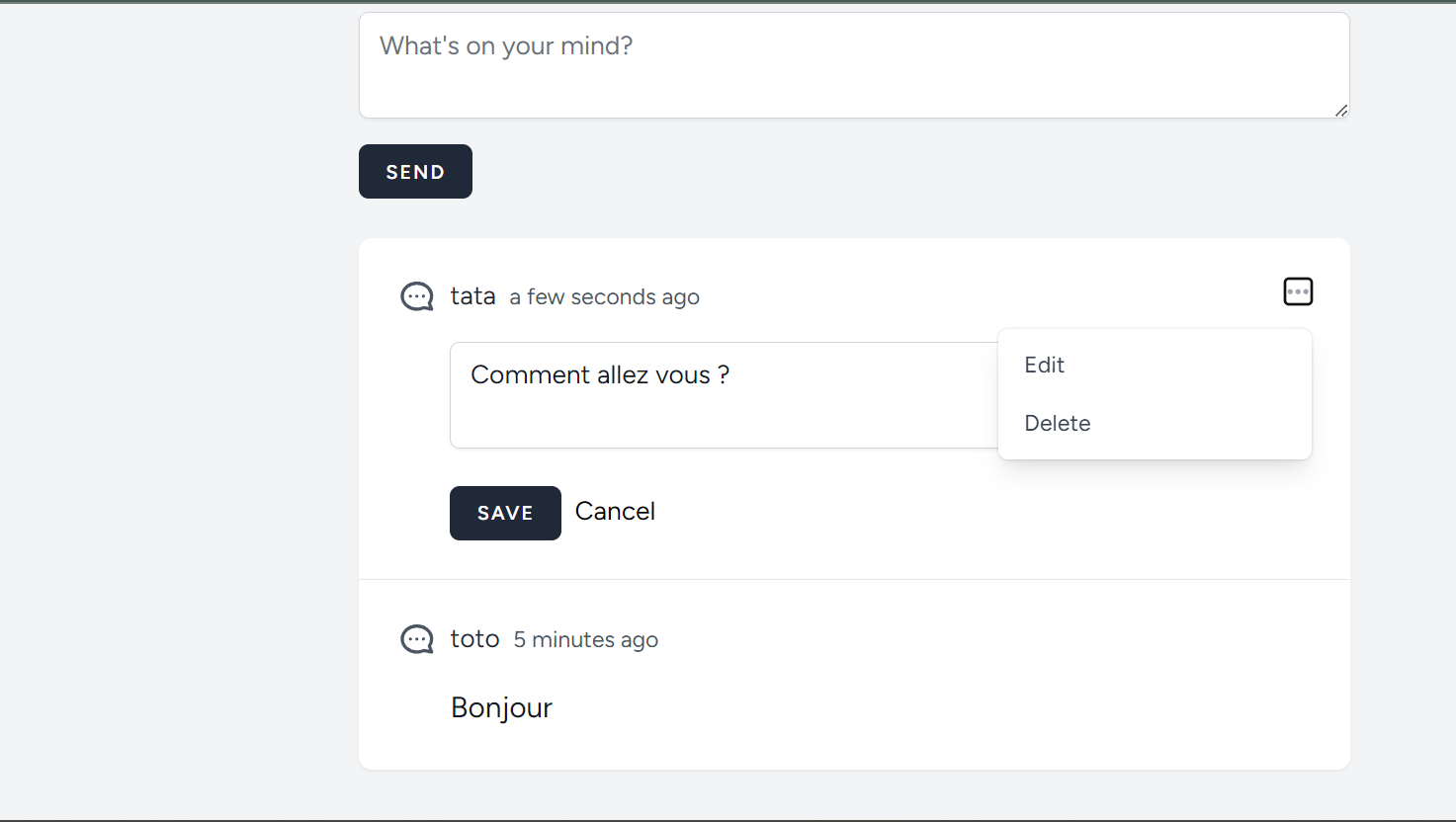Choose Edit from the message options menu
Screen dimensions: 1456x822
(1044, 365)
